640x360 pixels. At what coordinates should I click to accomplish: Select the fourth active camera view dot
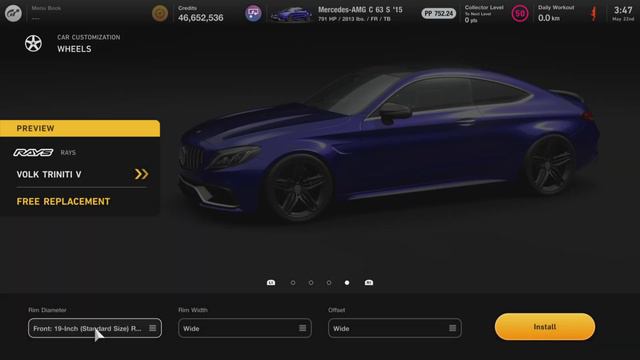347,282
